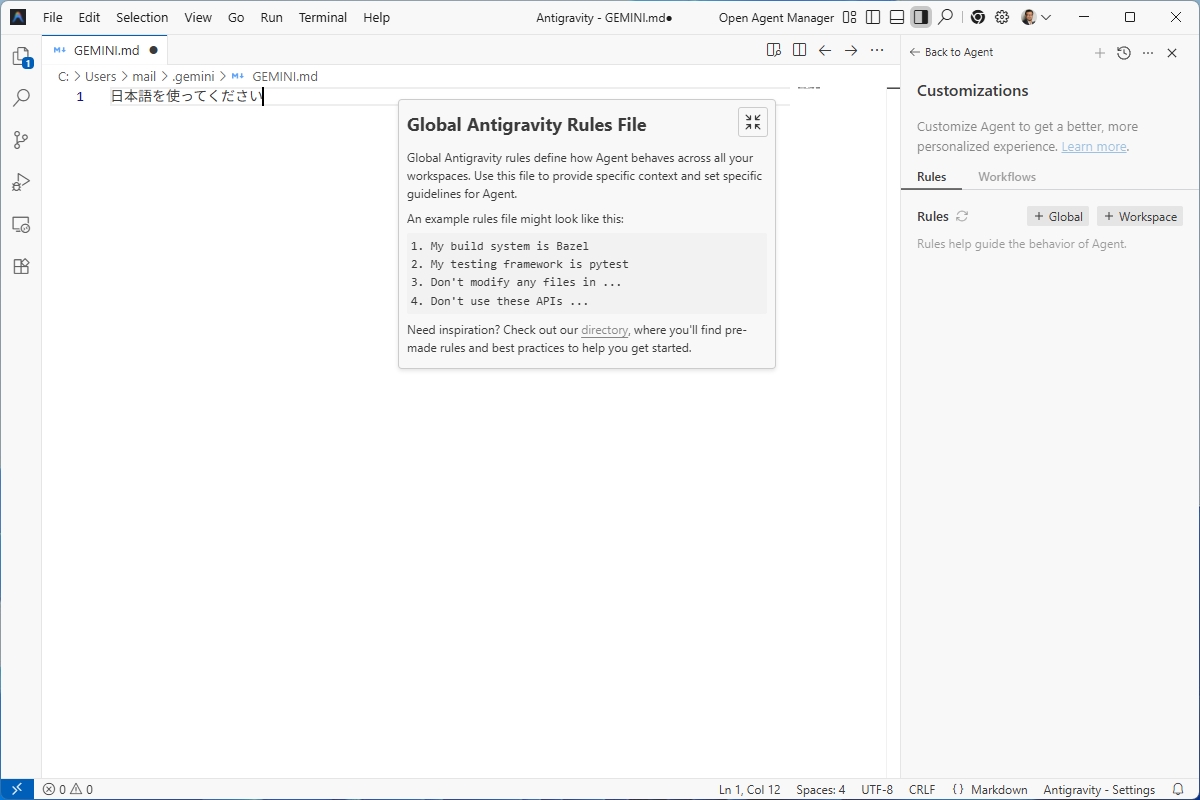Click Open Agent Manager
The width and height of the screenshot is (1200, 800).
point(776,17)
